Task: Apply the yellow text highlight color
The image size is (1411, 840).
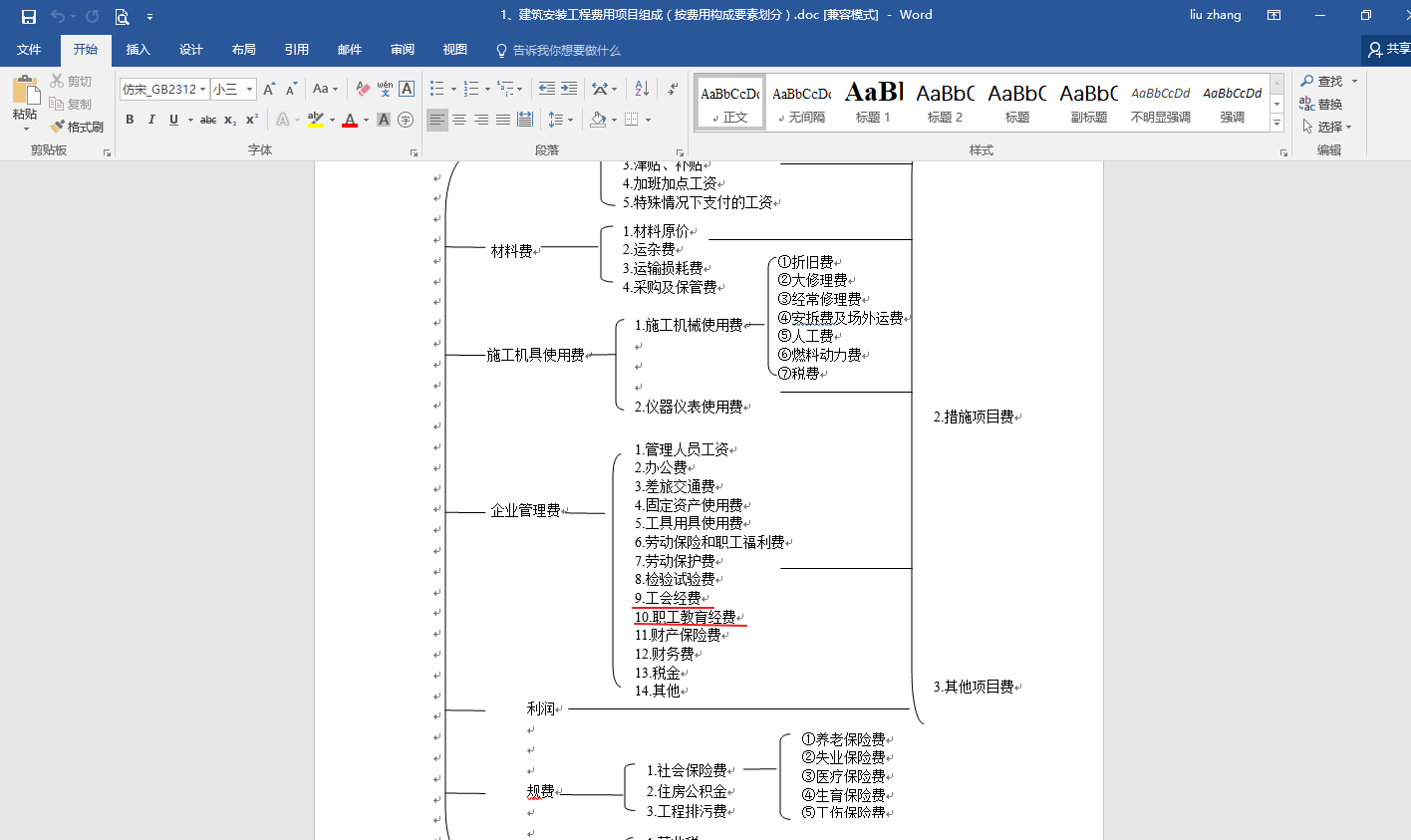Action: click(x=316, y=120)
